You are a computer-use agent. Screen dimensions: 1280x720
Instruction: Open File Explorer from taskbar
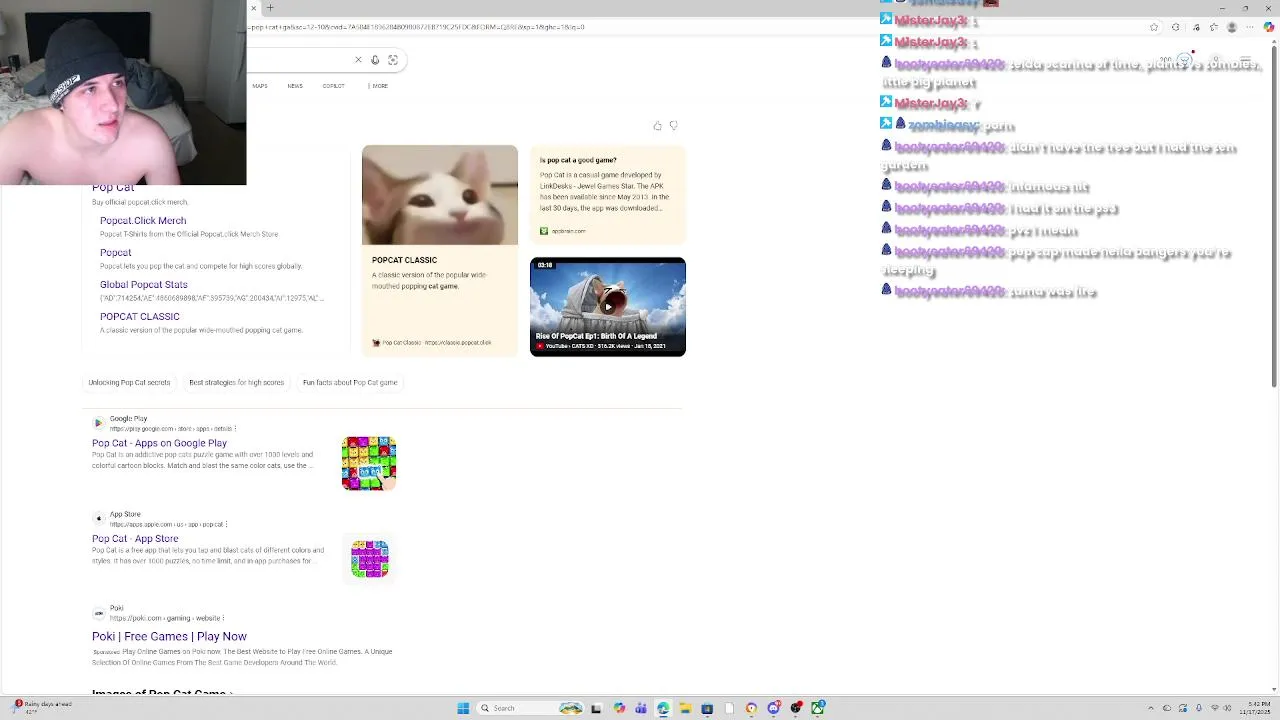point(685,708)
